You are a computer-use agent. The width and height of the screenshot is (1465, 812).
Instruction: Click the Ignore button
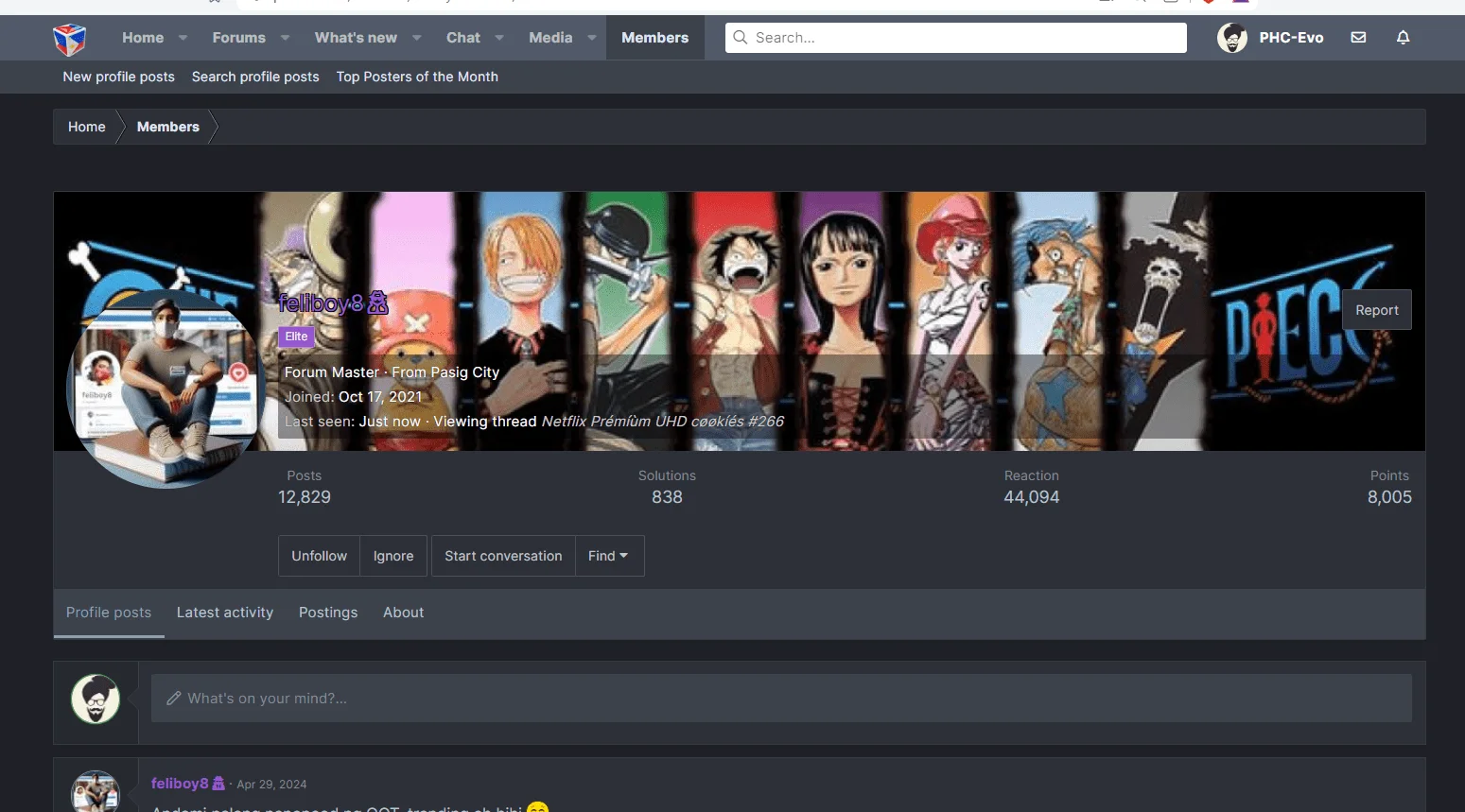(x=393, y=556)
